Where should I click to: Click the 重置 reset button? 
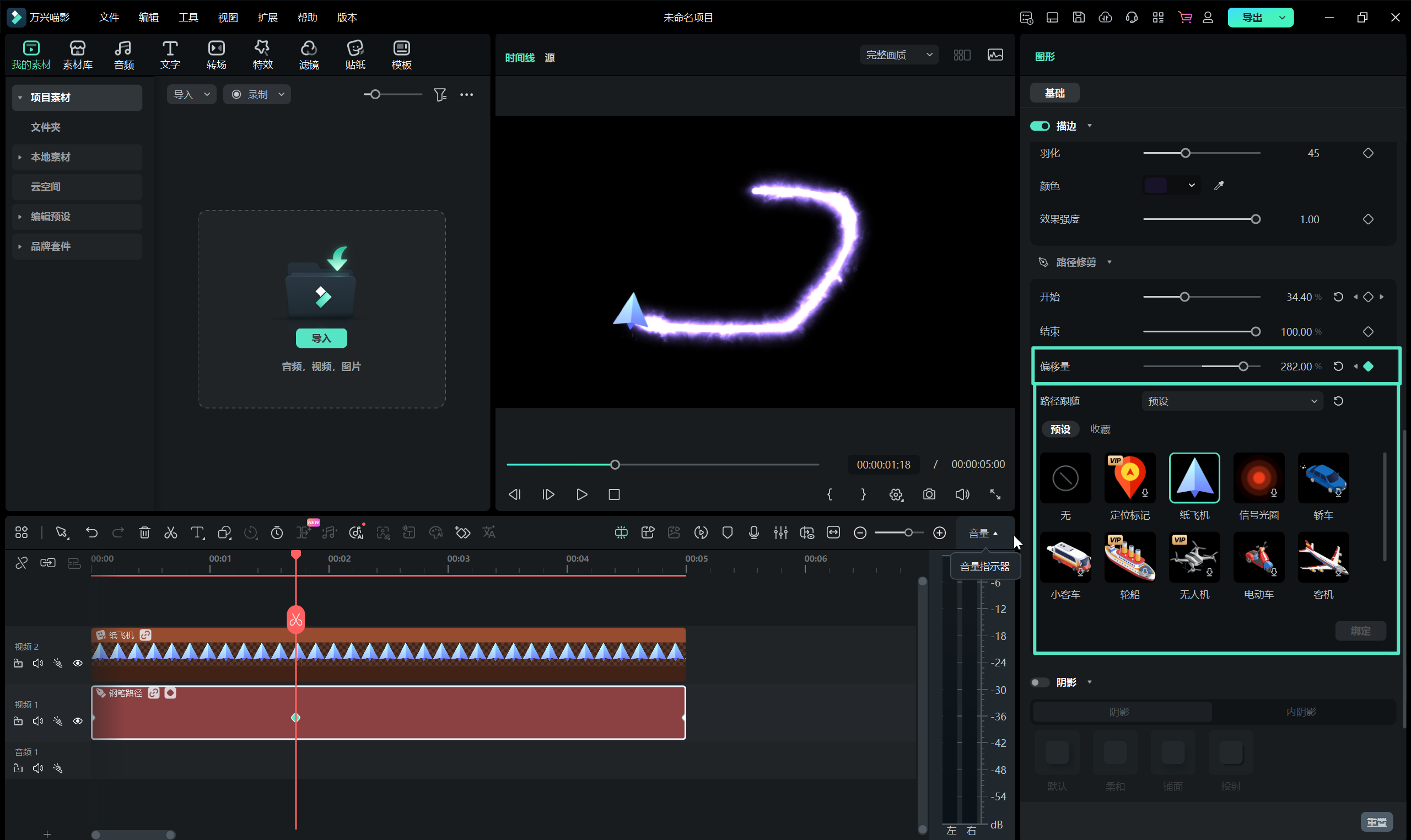(x=1376, y=821)
